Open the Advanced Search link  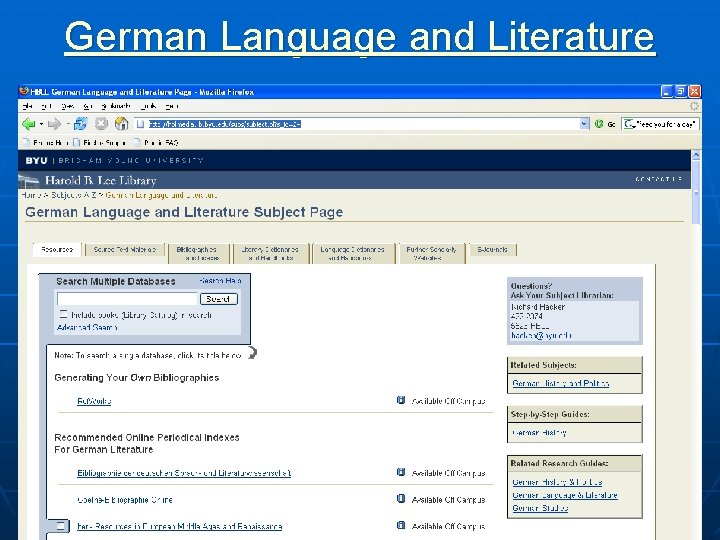click(x=87, y=327)
